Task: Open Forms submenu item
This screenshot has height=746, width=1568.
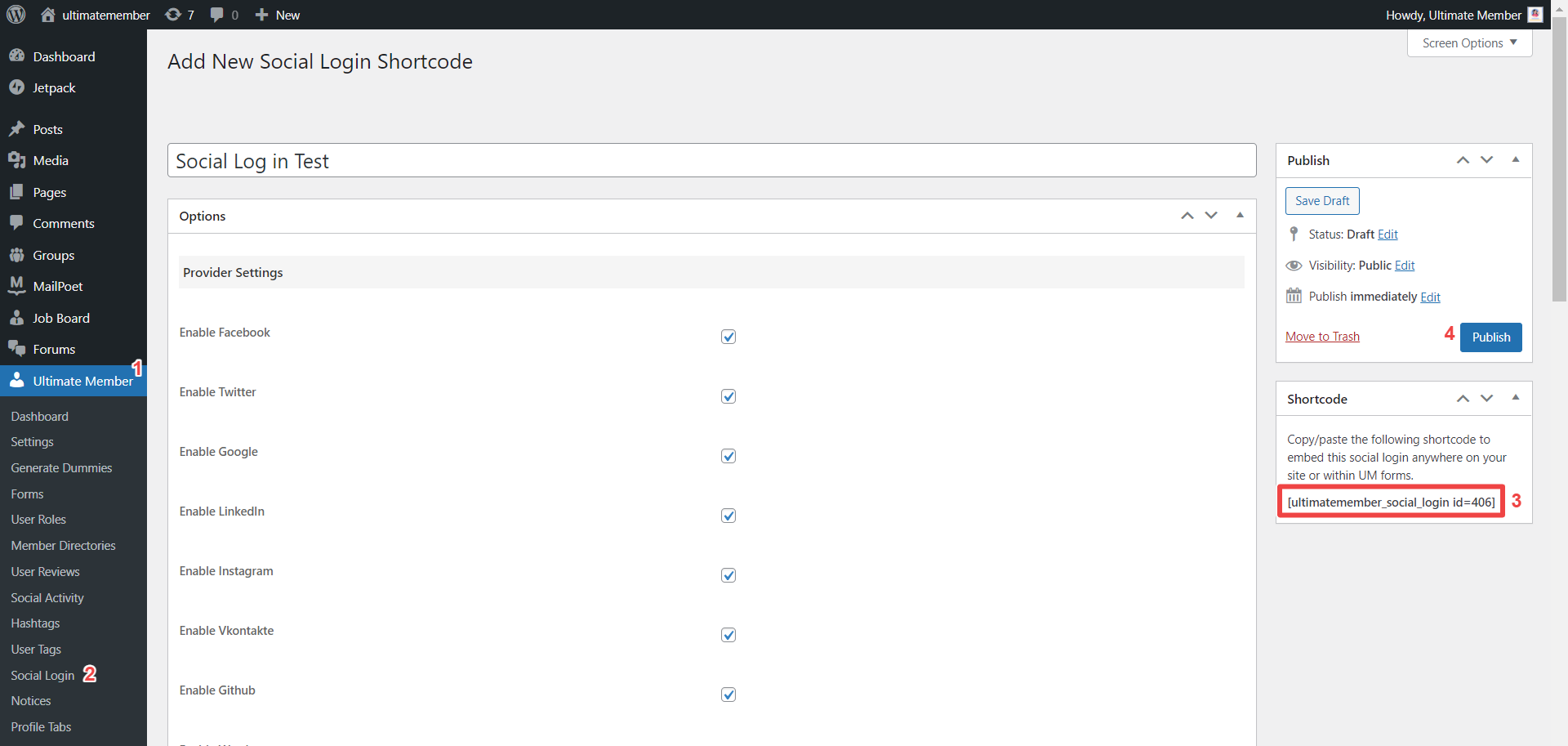Action: 27,494
